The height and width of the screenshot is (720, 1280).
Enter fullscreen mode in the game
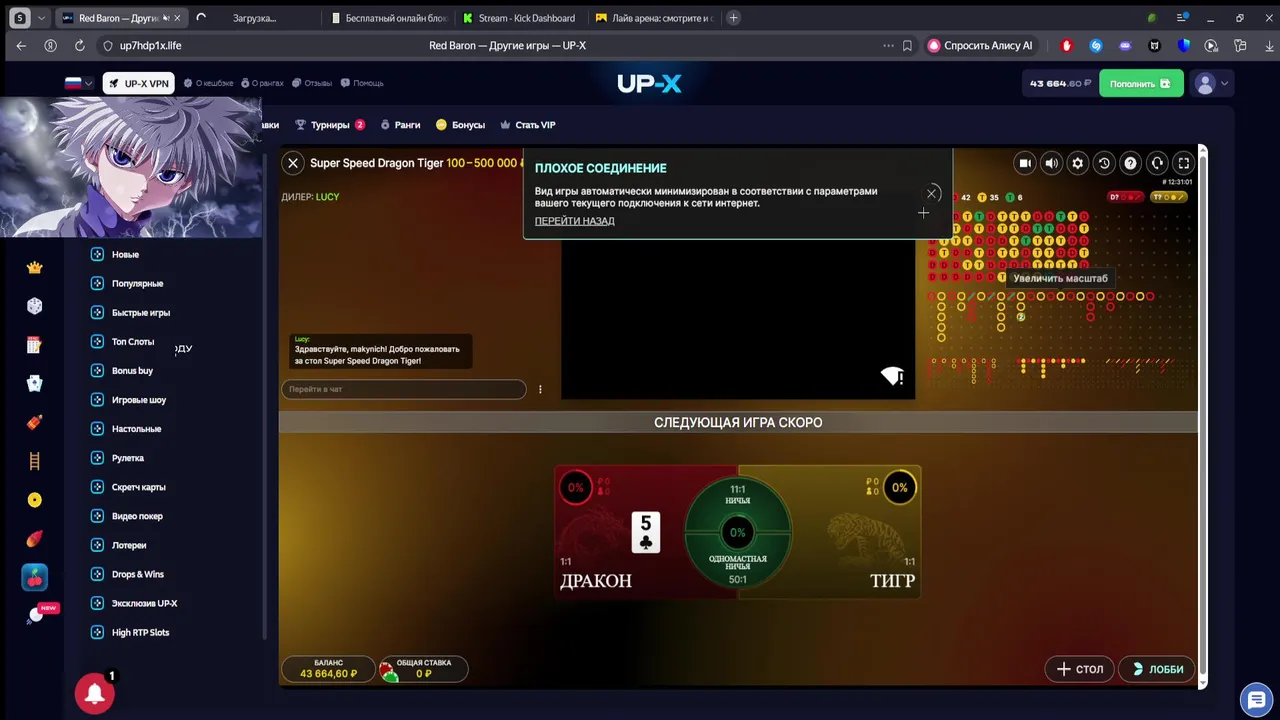(x=1183, y=163)
